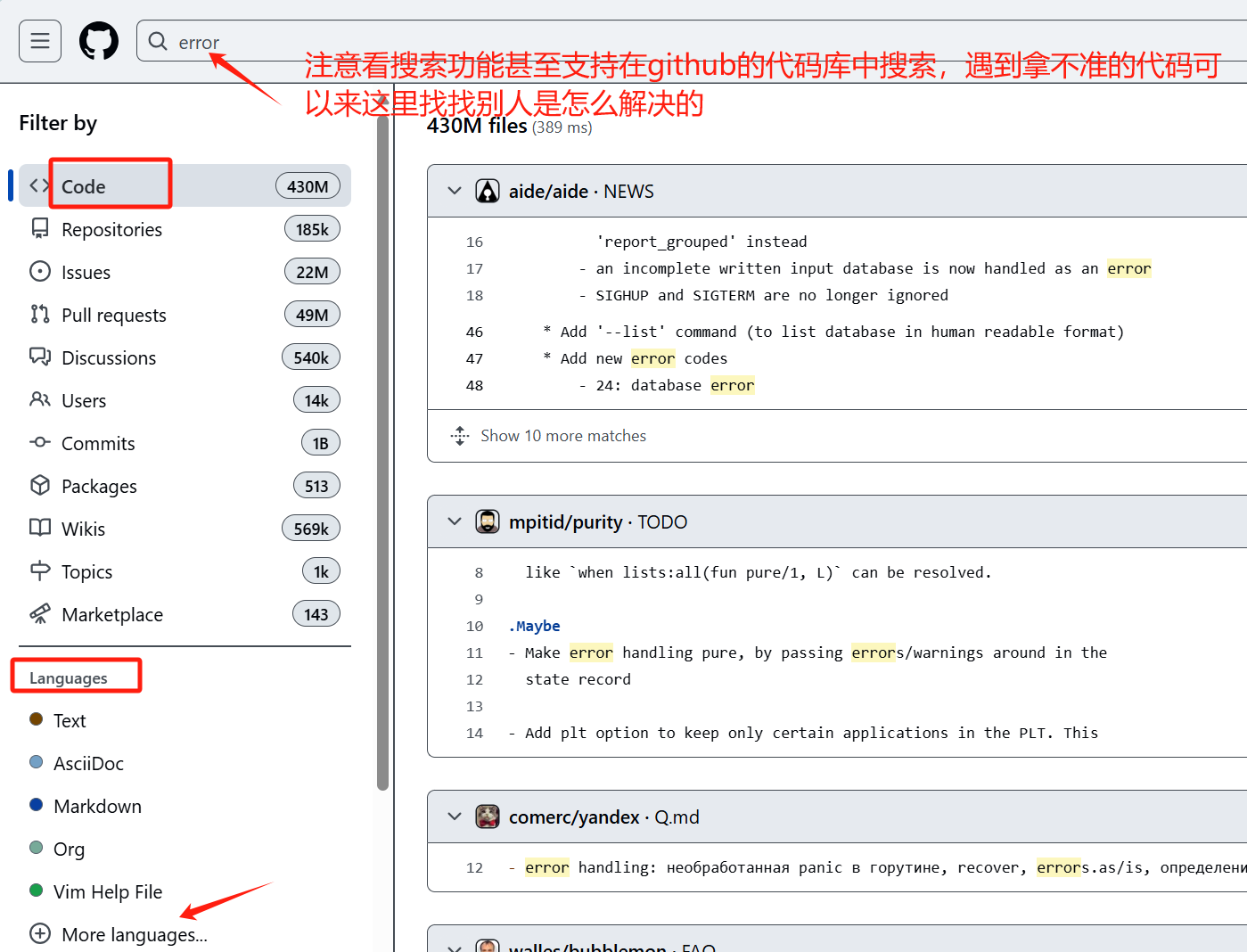The height and width of the screenshot is (952, 1247).
Task: Click the plus icon beside More languages
Action: pyautogui.click(x=40, y=933)
